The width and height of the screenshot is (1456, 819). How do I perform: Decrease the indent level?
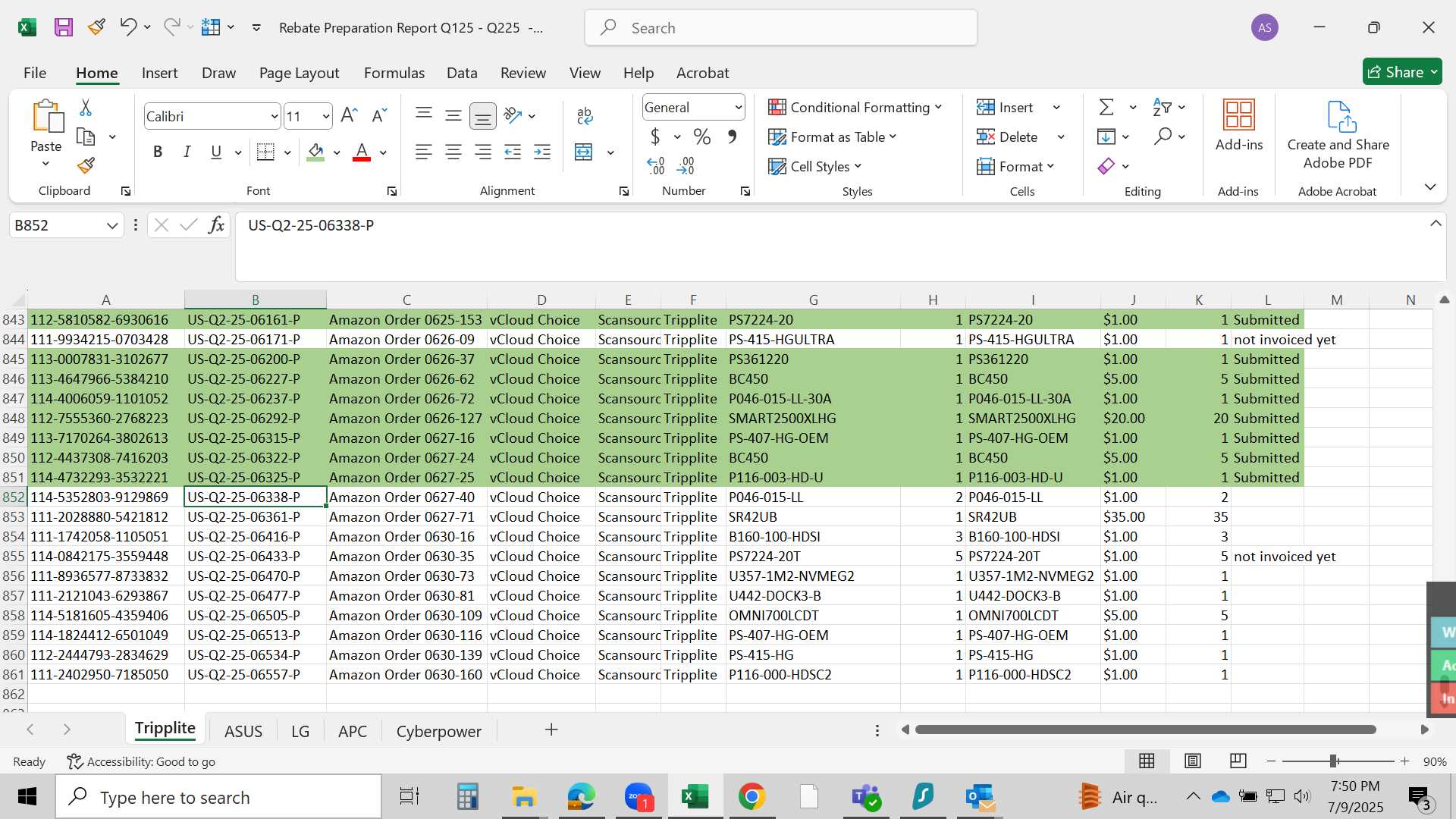[513, 152]
